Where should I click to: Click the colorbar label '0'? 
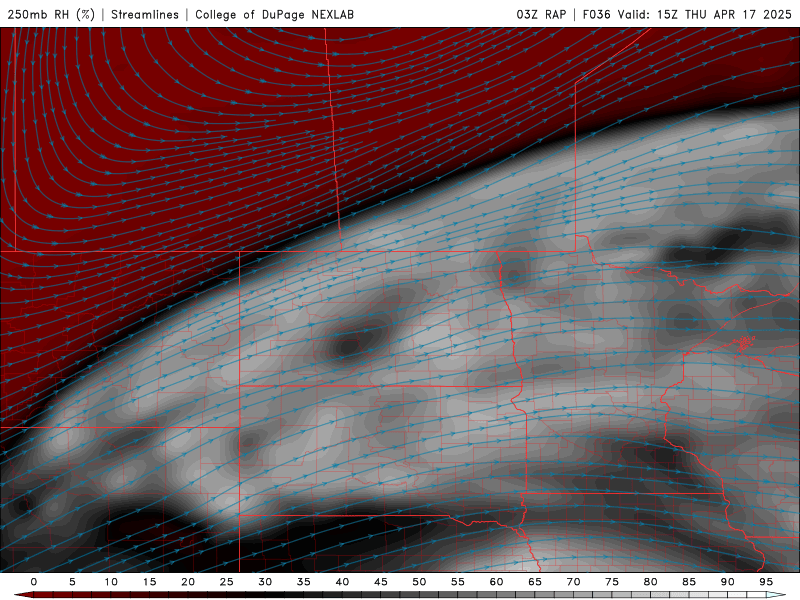(34, 582)
